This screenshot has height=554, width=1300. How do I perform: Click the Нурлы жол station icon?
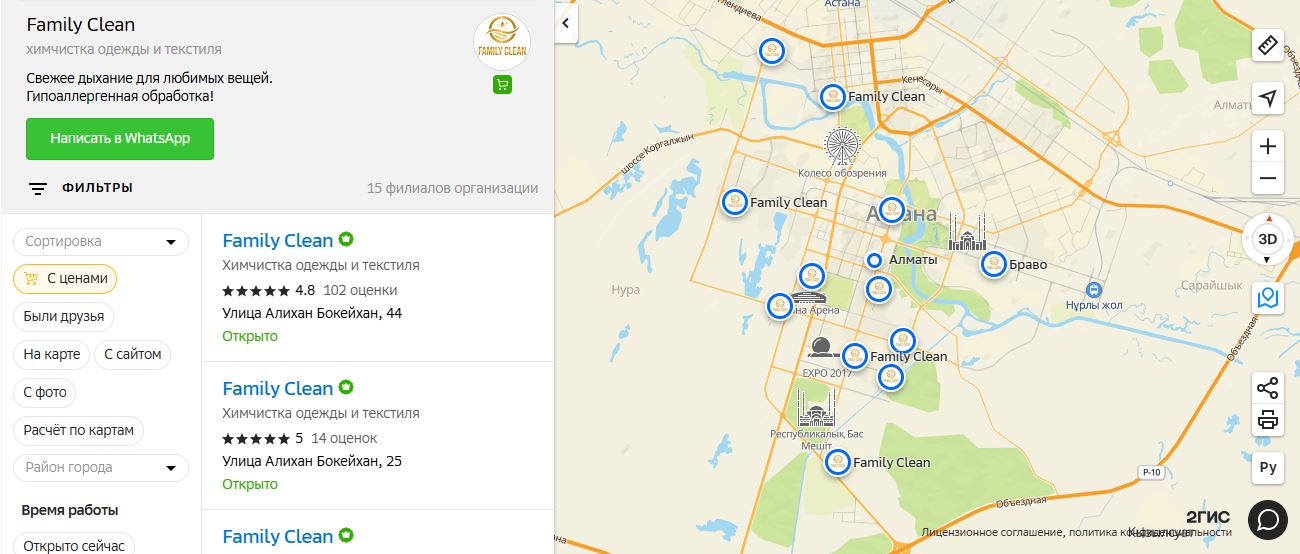pyautogui.click(x=1094, y=289)
